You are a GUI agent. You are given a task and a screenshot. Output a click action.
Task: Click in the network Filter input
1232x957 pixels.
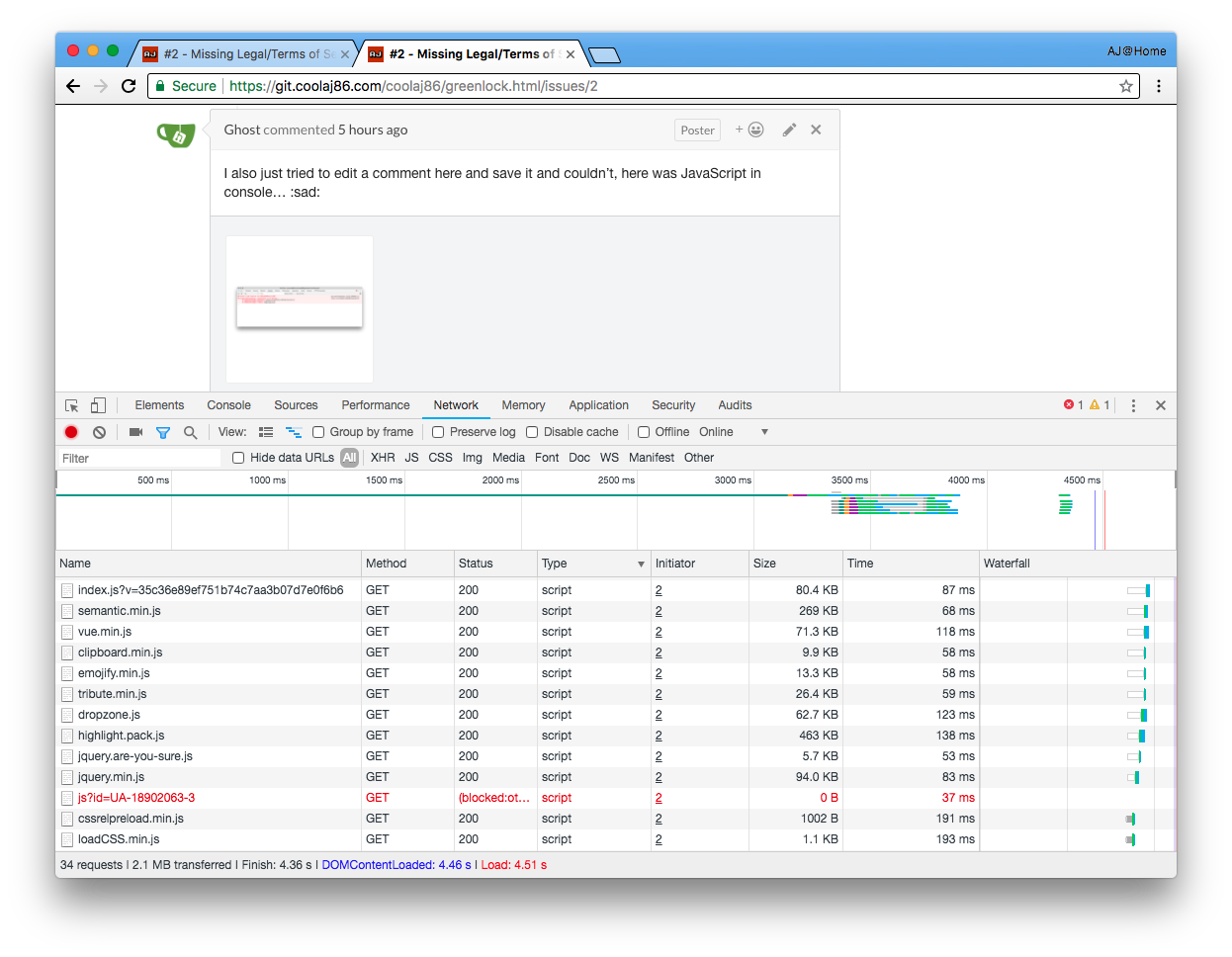pyautogui.click(x=139, y=458)
